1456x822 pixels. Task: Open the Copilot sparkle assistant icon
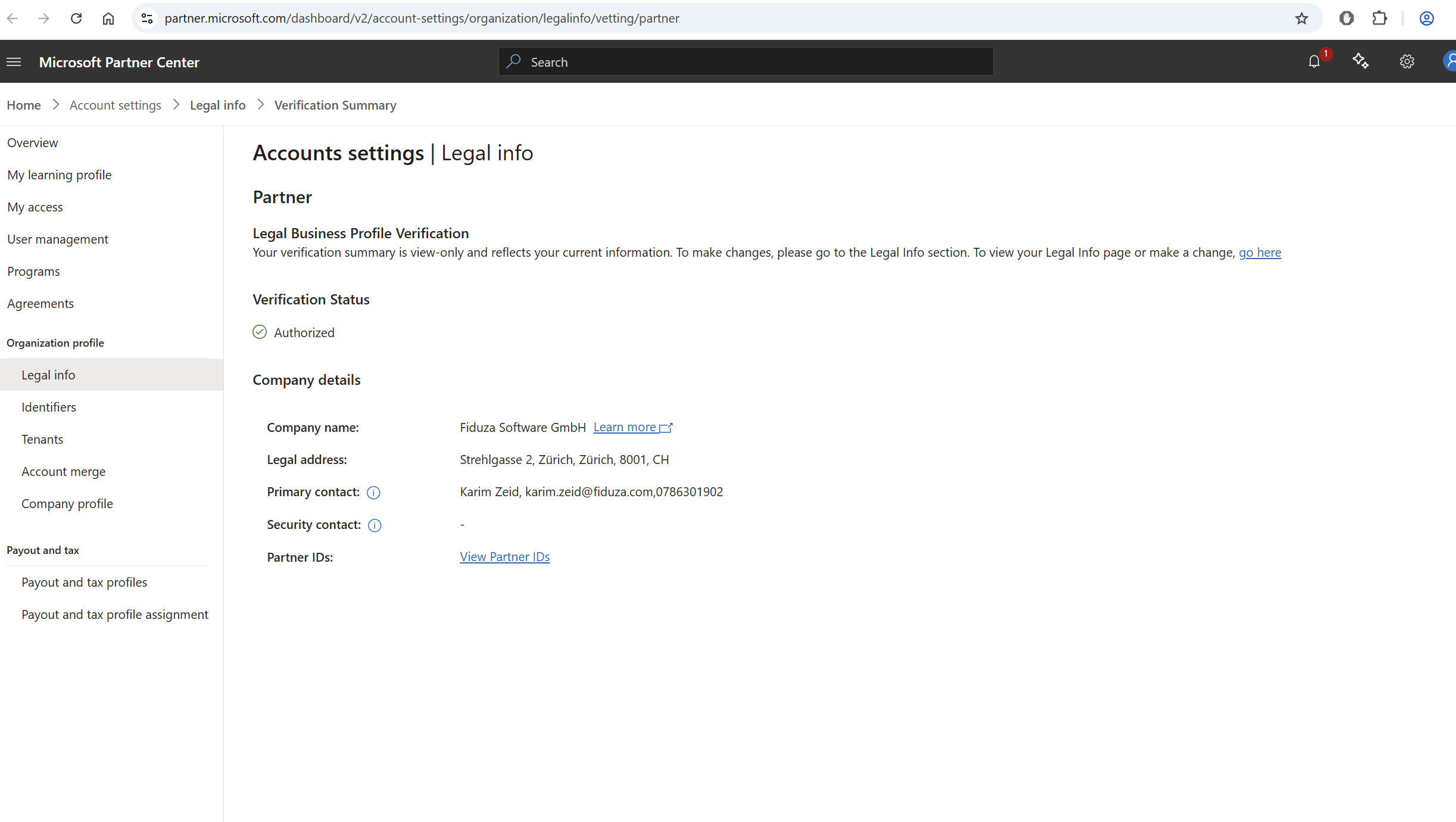1360,61
